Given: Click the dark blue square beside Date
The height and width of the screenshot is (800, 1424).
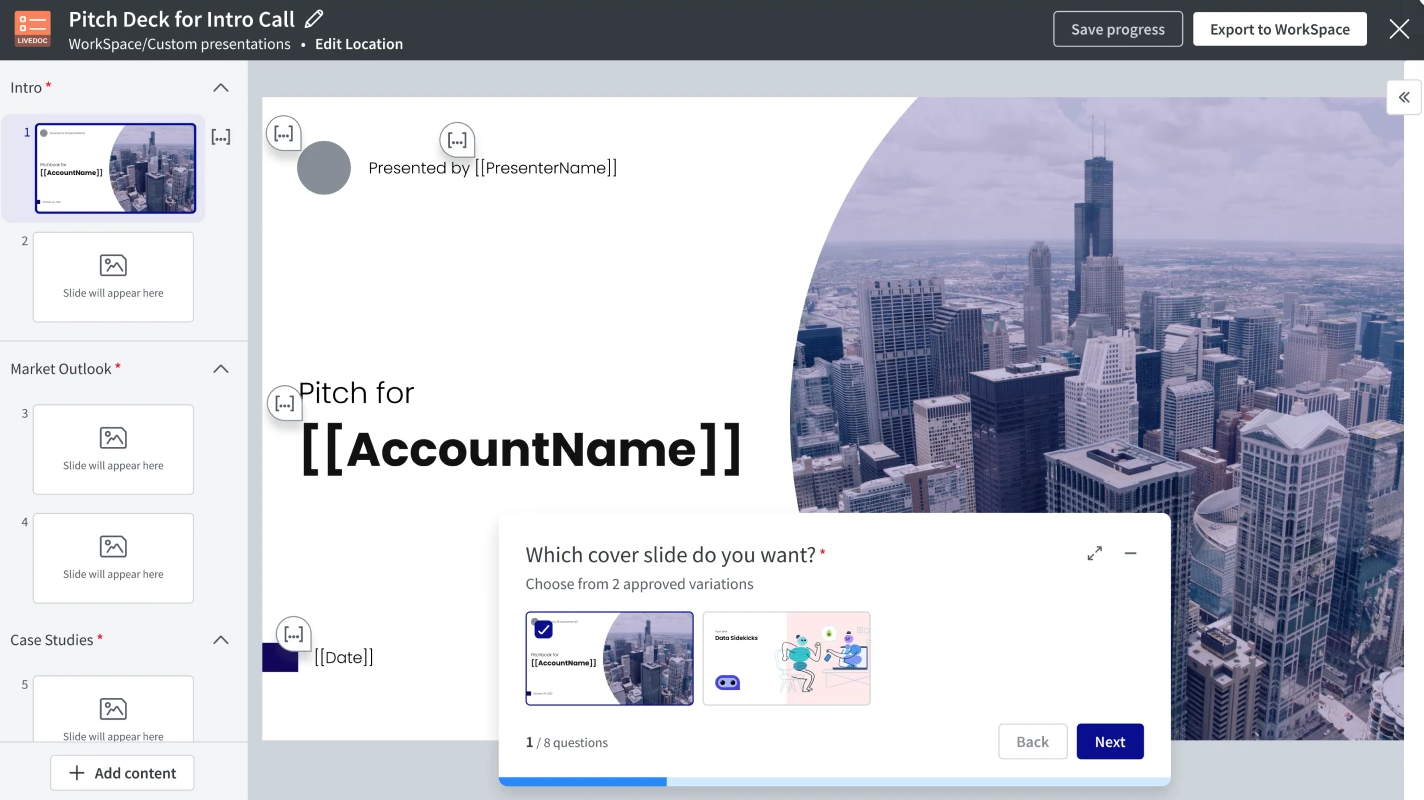Looking at the screenshot, I should 280,657.
